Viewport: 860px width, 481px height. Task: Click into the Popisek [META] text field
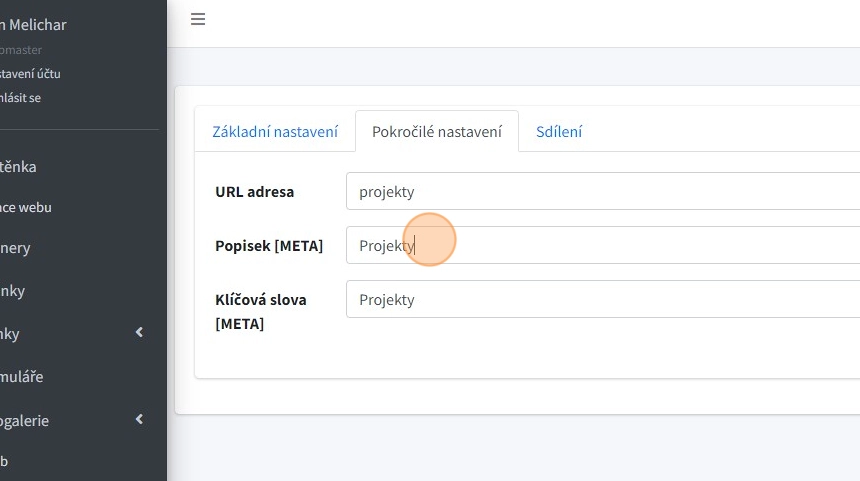[x=600, y=245]
